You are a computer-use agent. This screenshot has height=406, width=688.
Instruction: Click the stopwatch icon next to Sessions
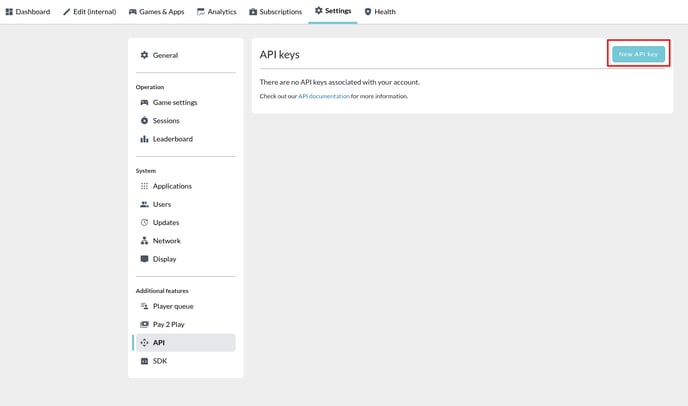pyautogui.click(x=144, y=120)
